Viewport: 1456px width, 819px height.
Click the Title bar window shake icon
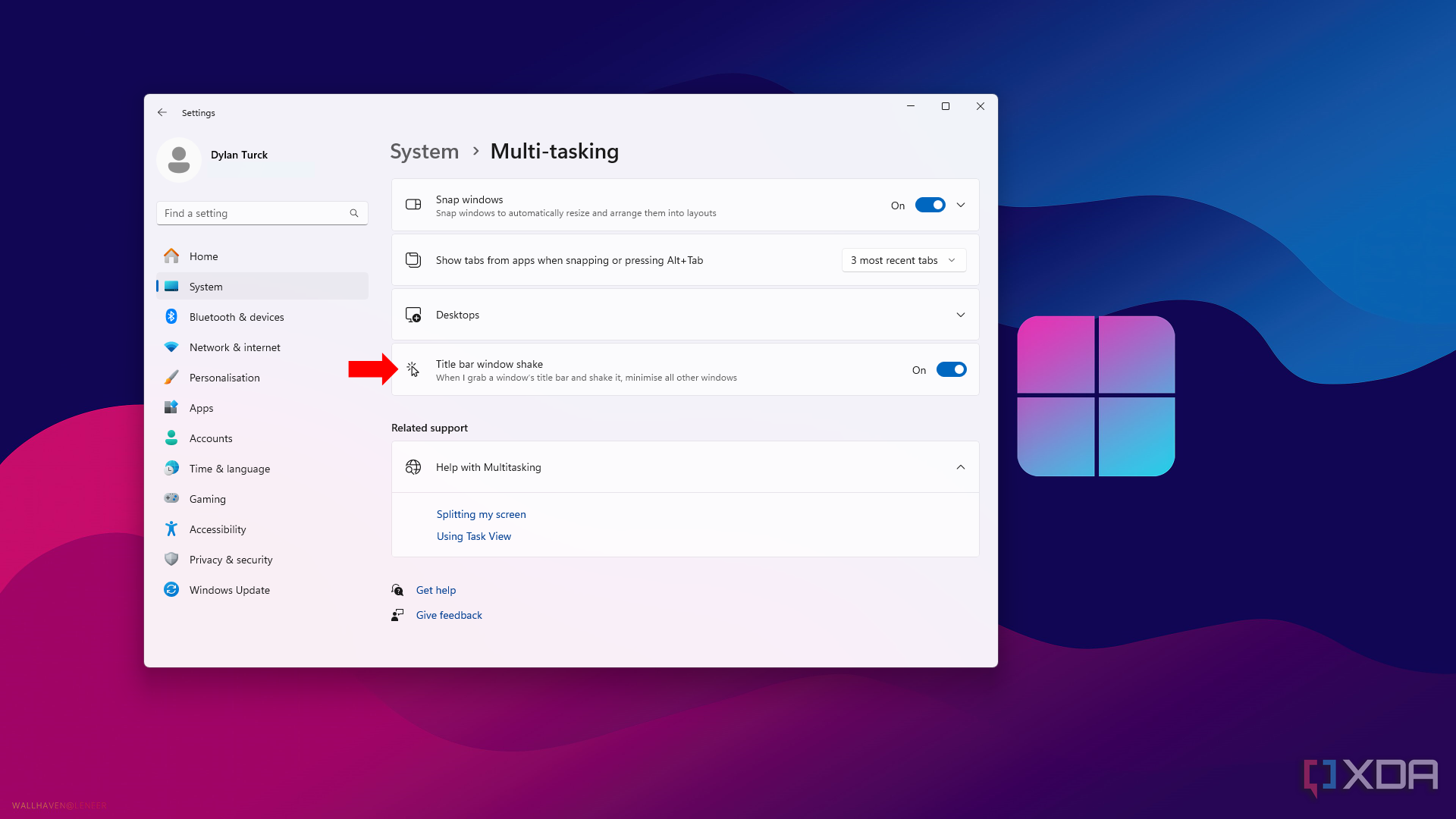tap(412, 369)
